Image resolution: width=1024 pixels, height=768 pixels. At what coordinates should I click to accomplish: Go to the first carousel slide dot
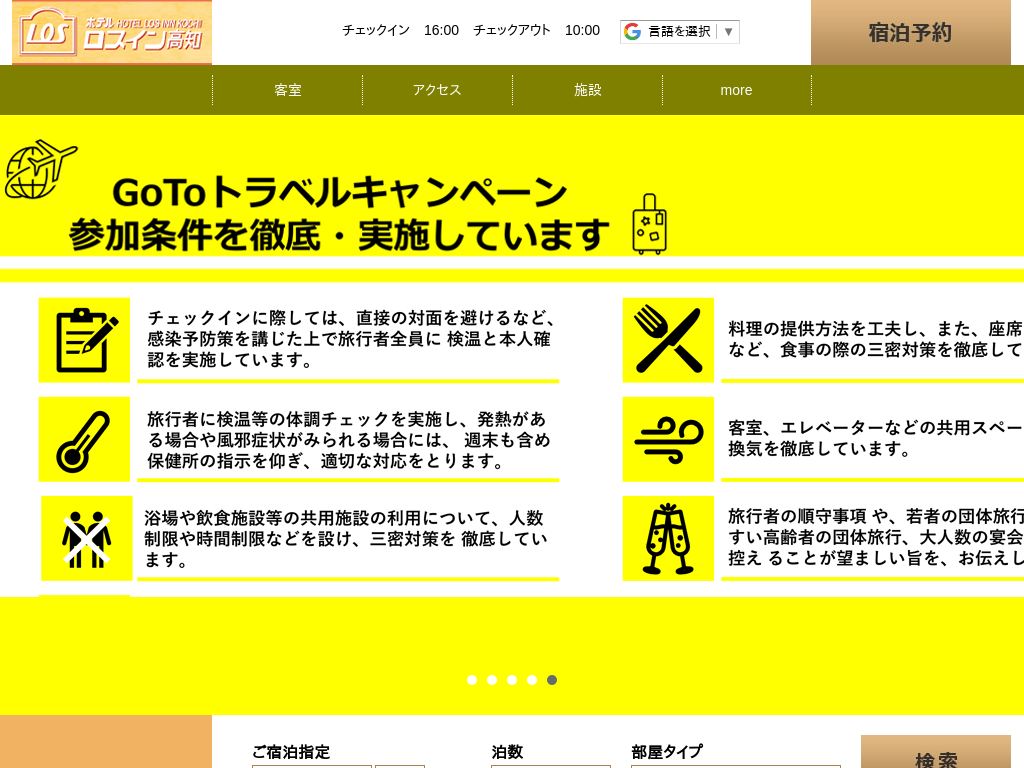(472, 680)
